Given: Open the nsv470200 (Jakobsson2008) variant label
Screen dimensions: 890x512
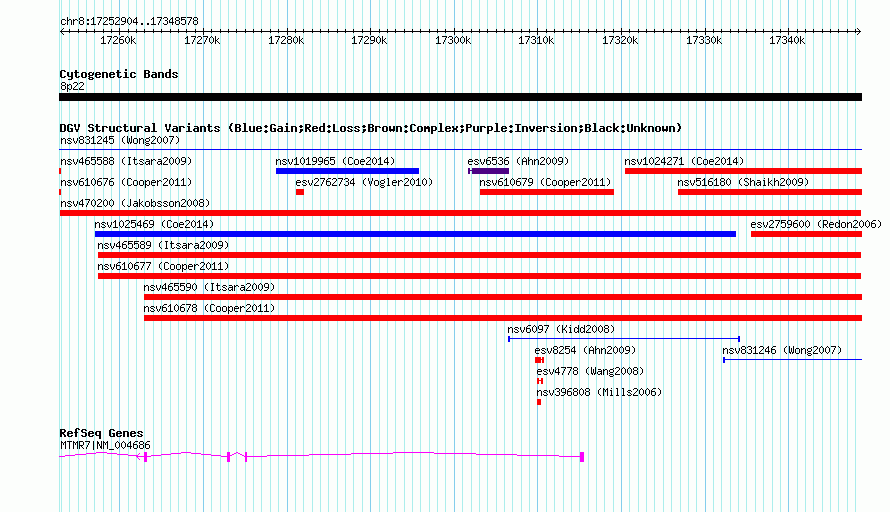Looking at the screenshot, I should [x=135, y=203].
